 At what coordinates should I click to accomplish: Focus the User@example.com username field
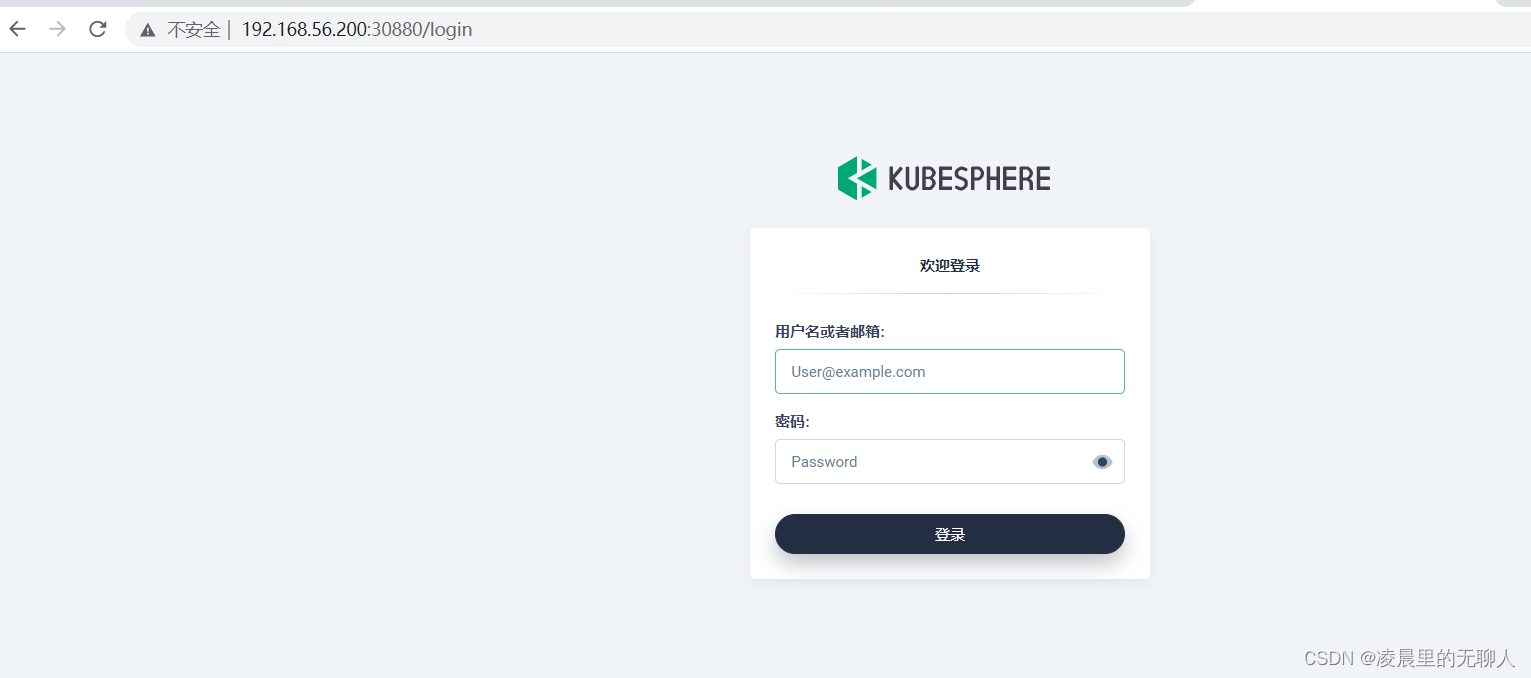[x=949, y=371]
